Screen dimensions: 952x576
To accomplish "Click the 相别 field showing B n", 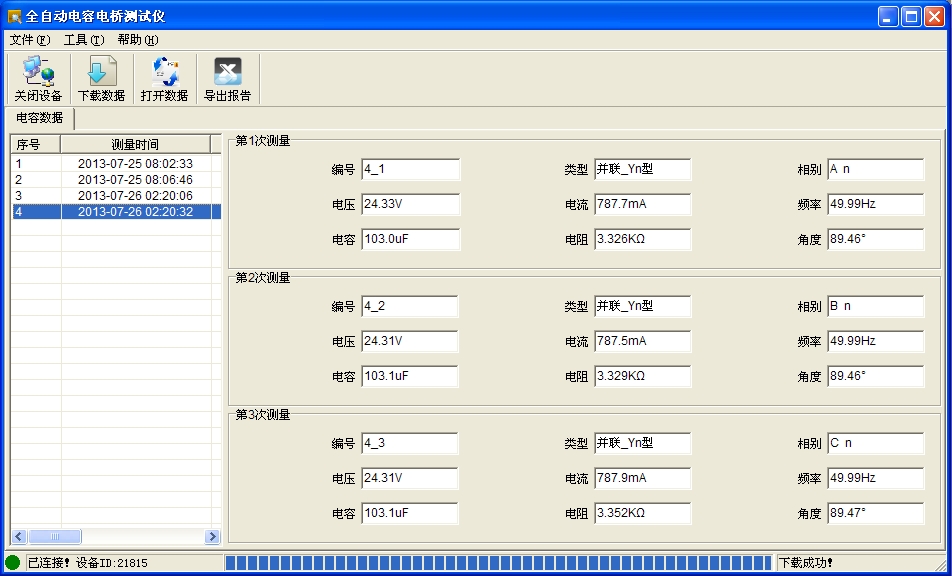I will tap(876, 307).
